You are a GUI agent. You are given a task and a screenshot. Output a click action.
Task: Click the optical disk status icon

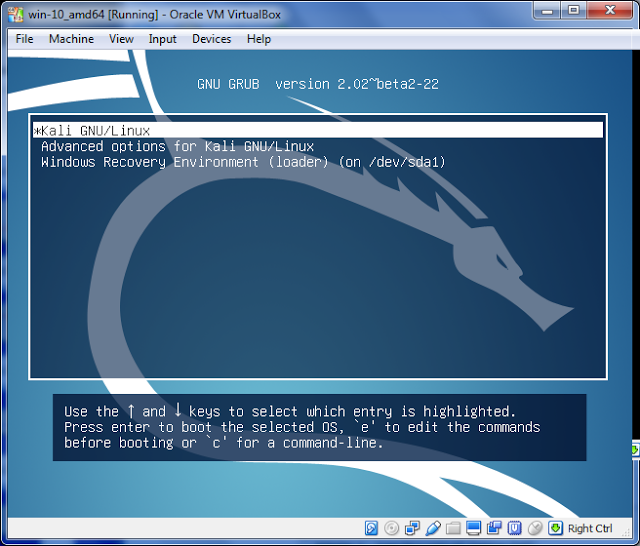click(391, 528)
